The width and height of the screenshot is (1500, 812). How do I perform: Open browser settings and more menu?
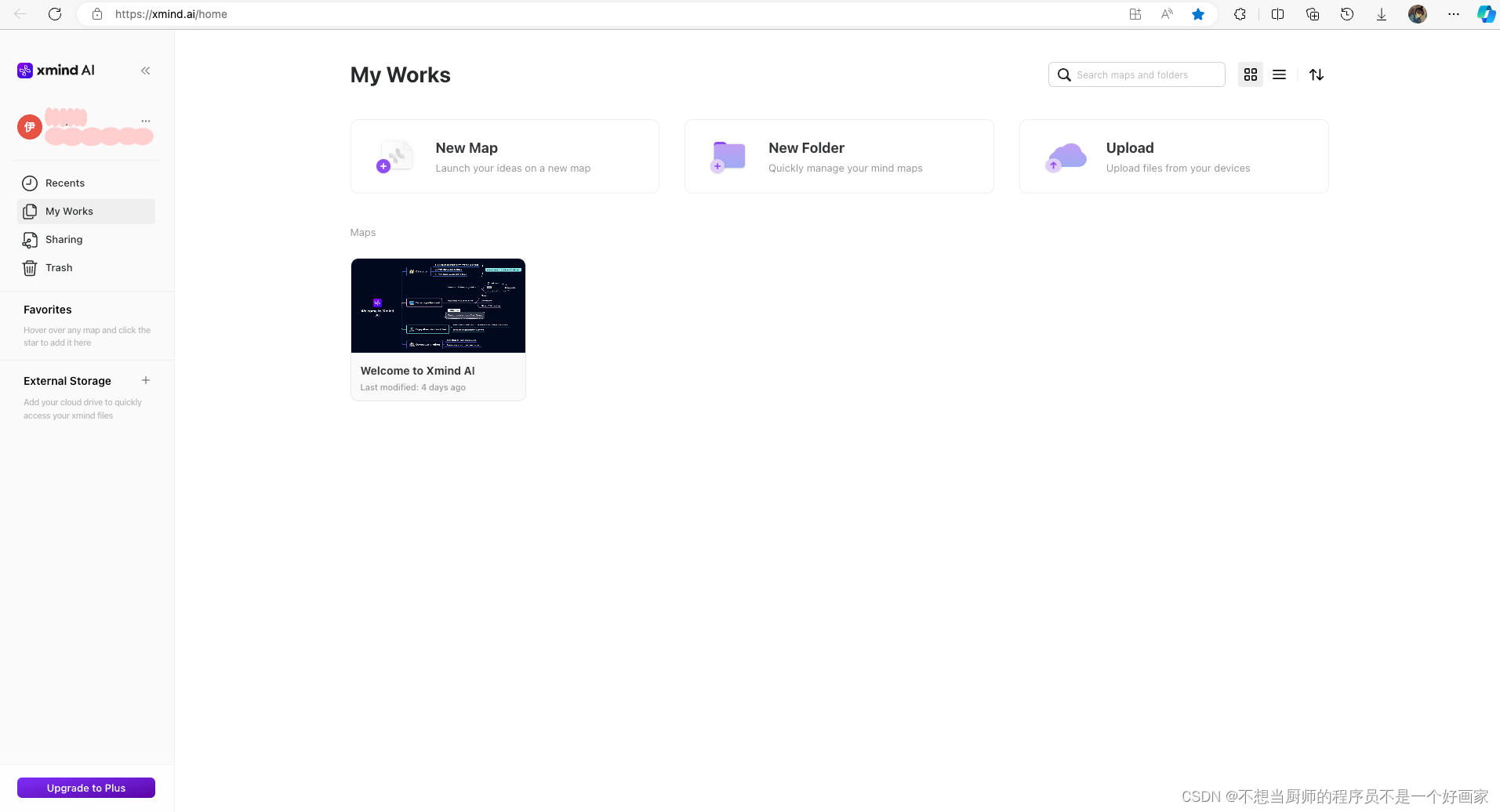click(1454, 14)
